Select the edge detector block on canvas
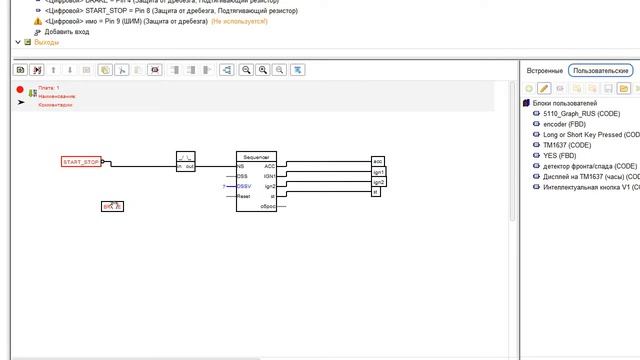 (x=186, y=161)
